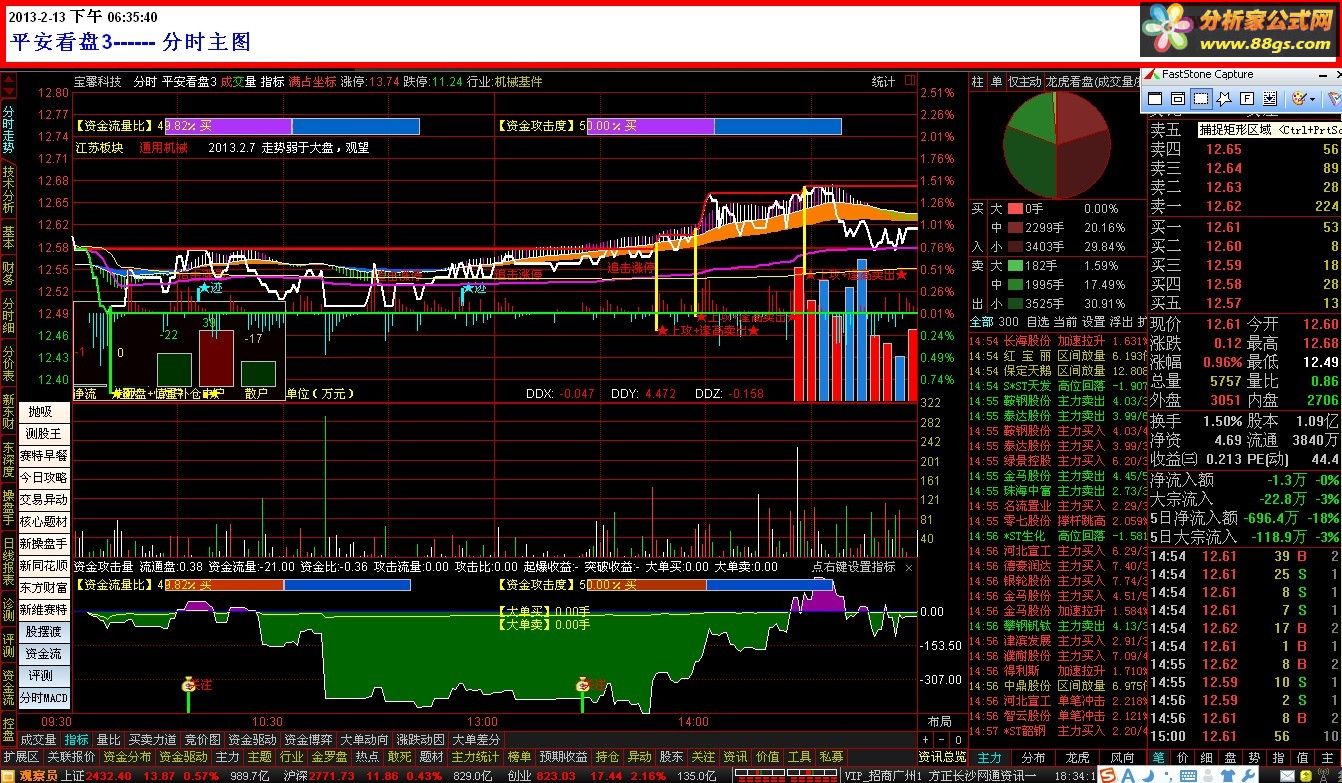This screenshot has width=1342, height=783.
Task: Open the 金罗盘 bottom tab
Action: [330, 757]
